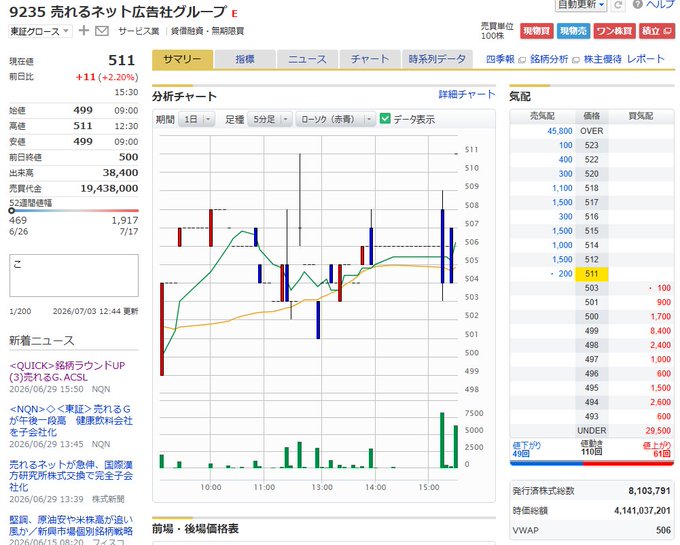Open the 株主優待 link

(x=603, y=59)
